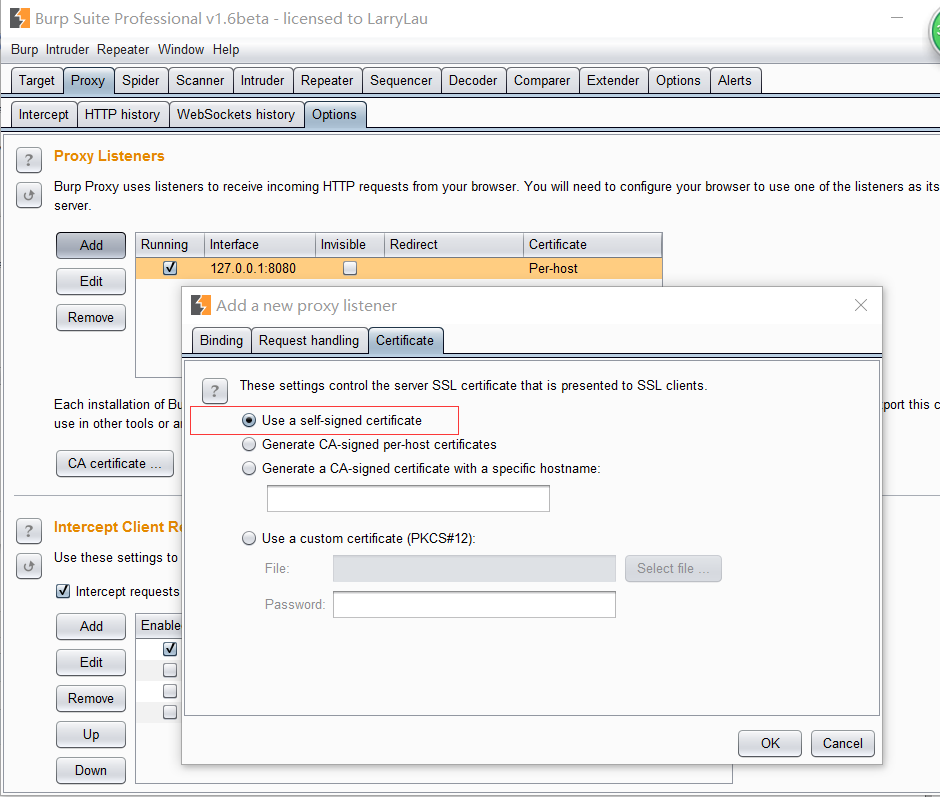Click Remove button for intercept rules
The image size is (940, 797).
click(91, 698)
